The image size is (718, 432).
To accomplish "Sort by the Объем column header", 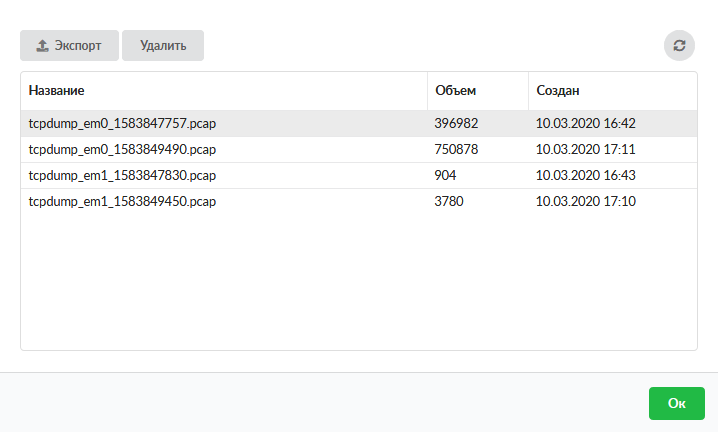I will coord(456,91).
